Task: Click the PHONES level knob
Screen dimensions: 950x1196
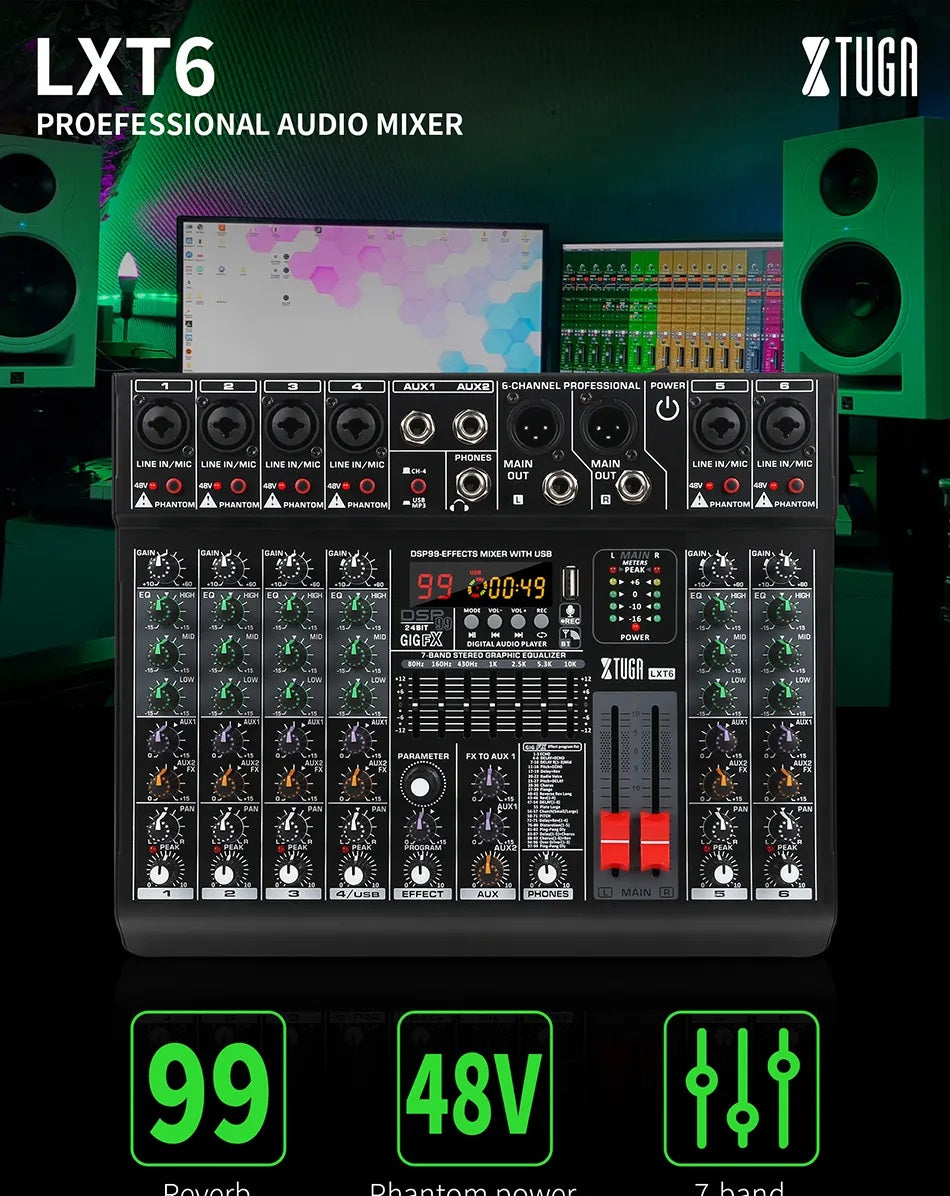Action: tap(547, 873)
